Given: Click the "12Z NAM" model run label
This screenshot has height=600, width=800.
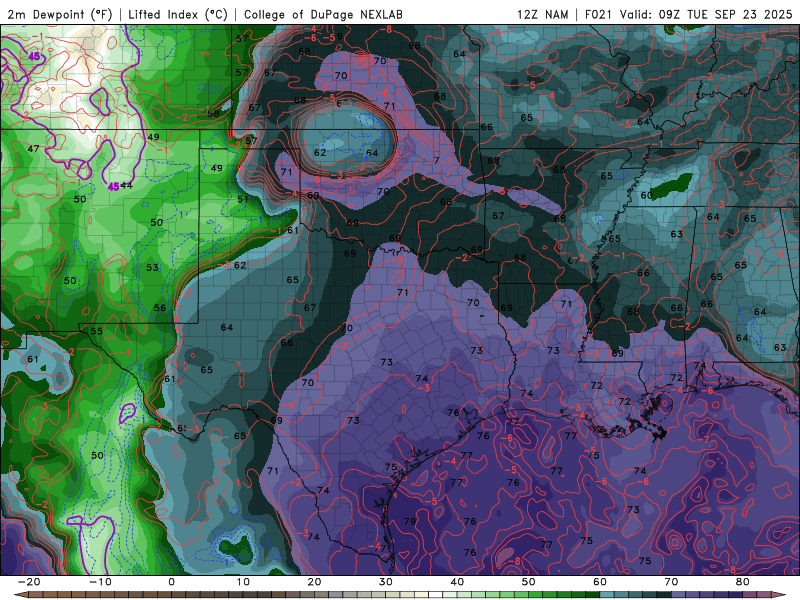Looking at the screenshot, I should 542,14.
